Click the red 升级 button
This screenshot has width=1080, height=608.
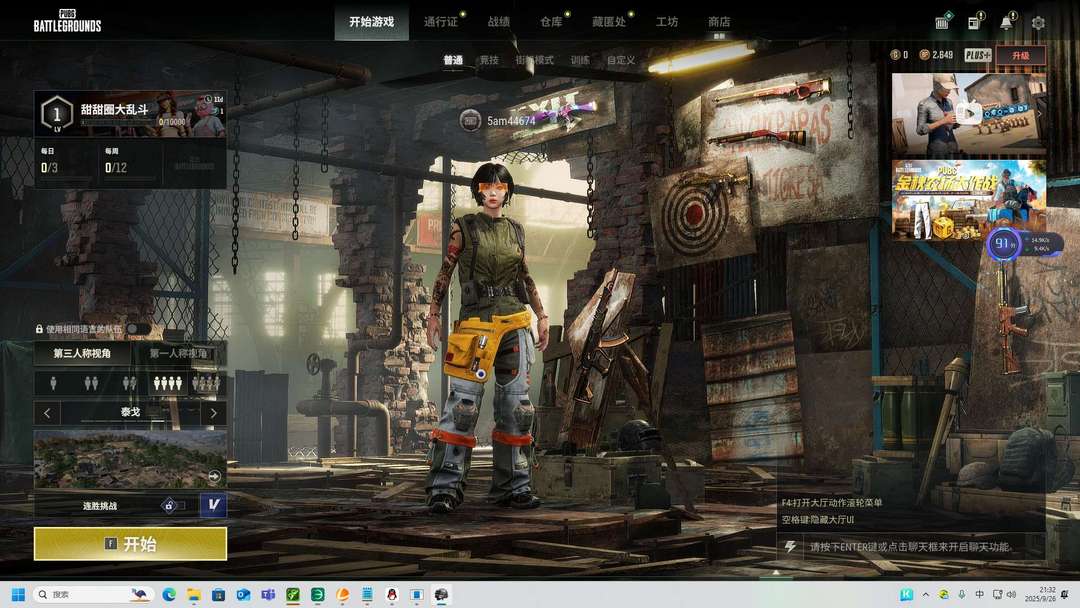[1021, 55]
